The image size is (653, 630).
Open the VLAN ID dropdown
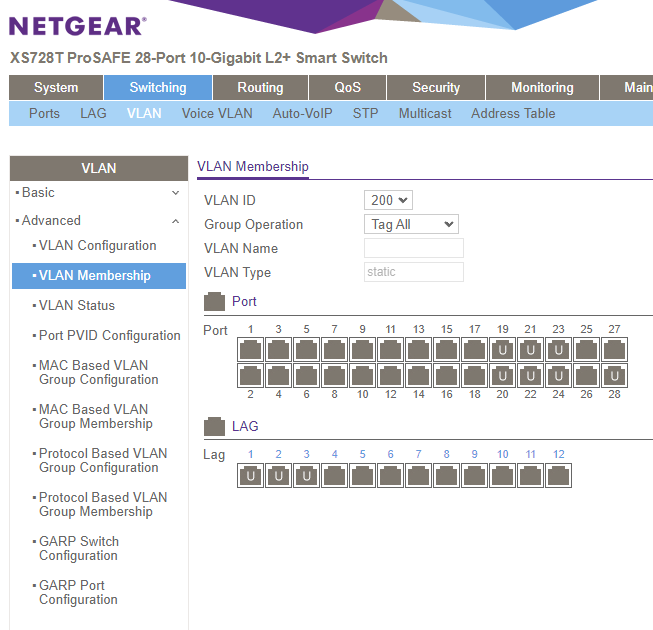click(390, 201)
